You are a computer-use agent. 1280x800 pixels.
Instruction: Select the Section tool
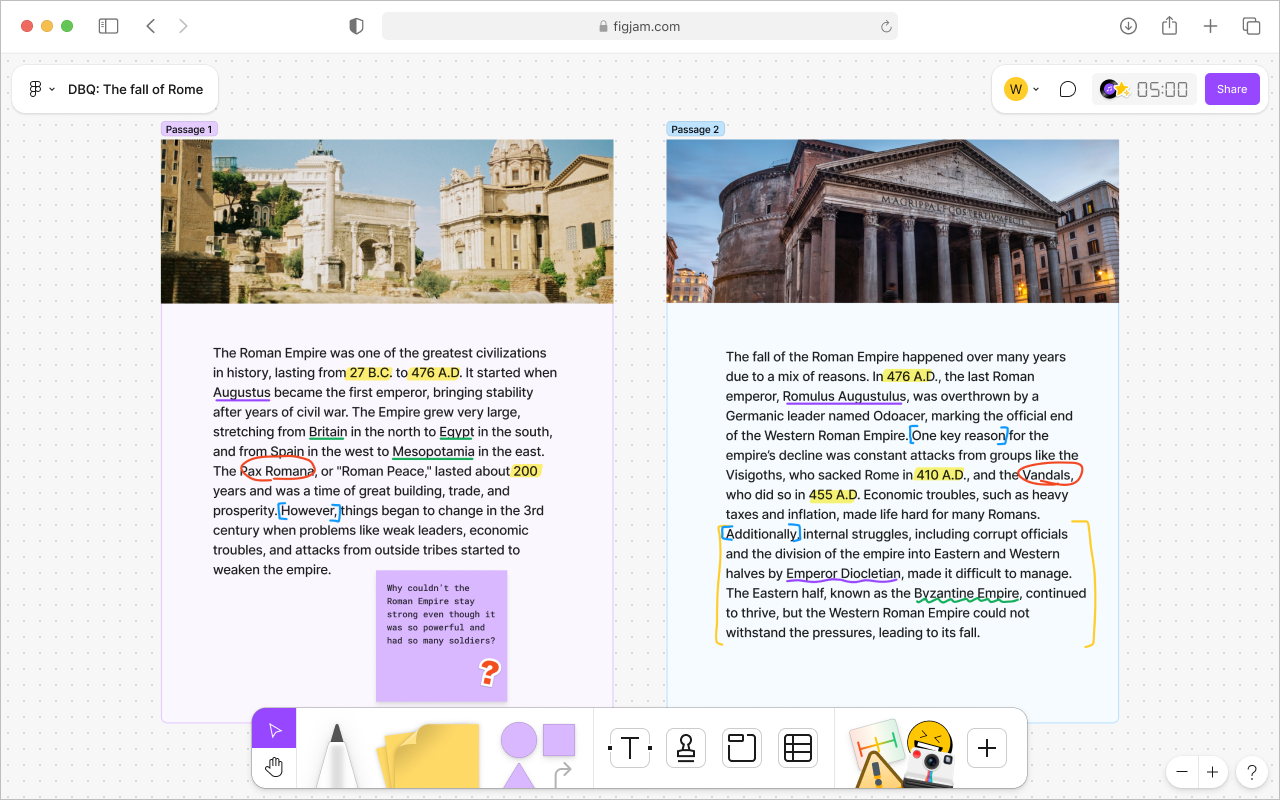coord(741,748)
